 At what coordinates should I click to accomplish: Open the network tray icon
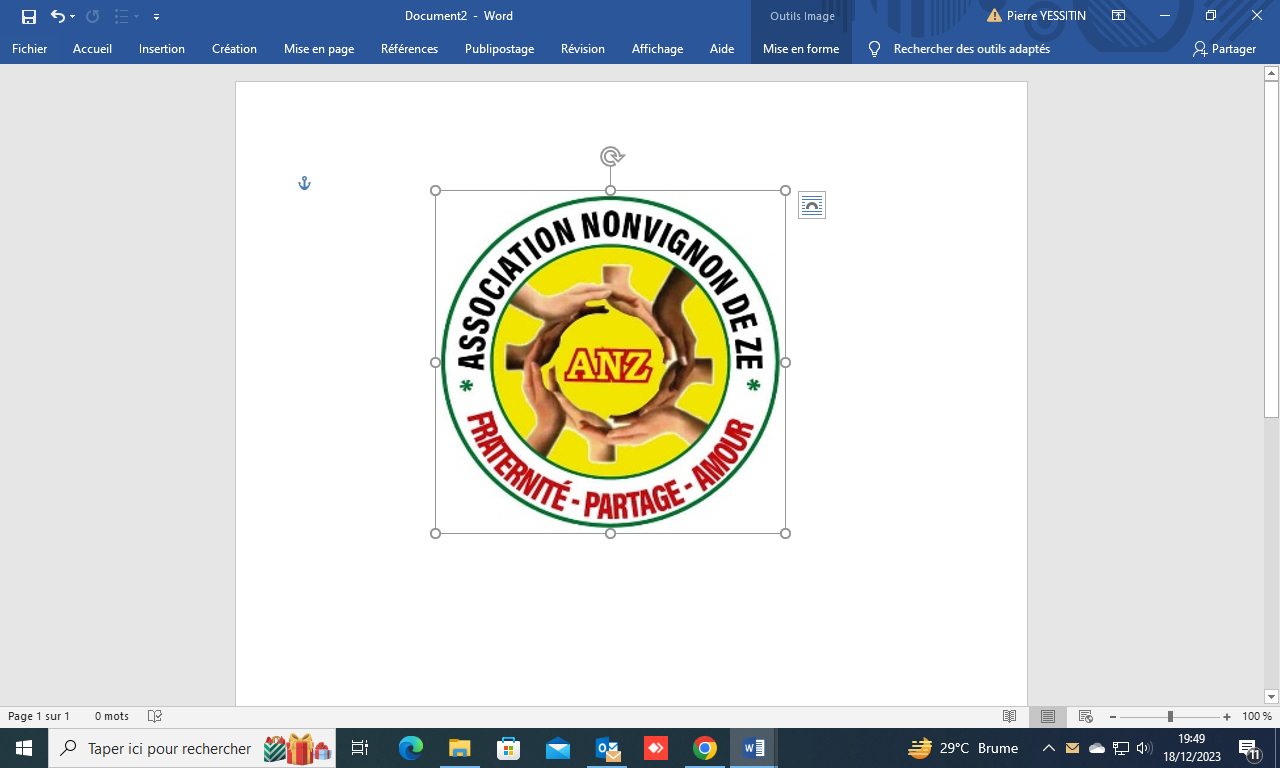[x=1121, y=748]
